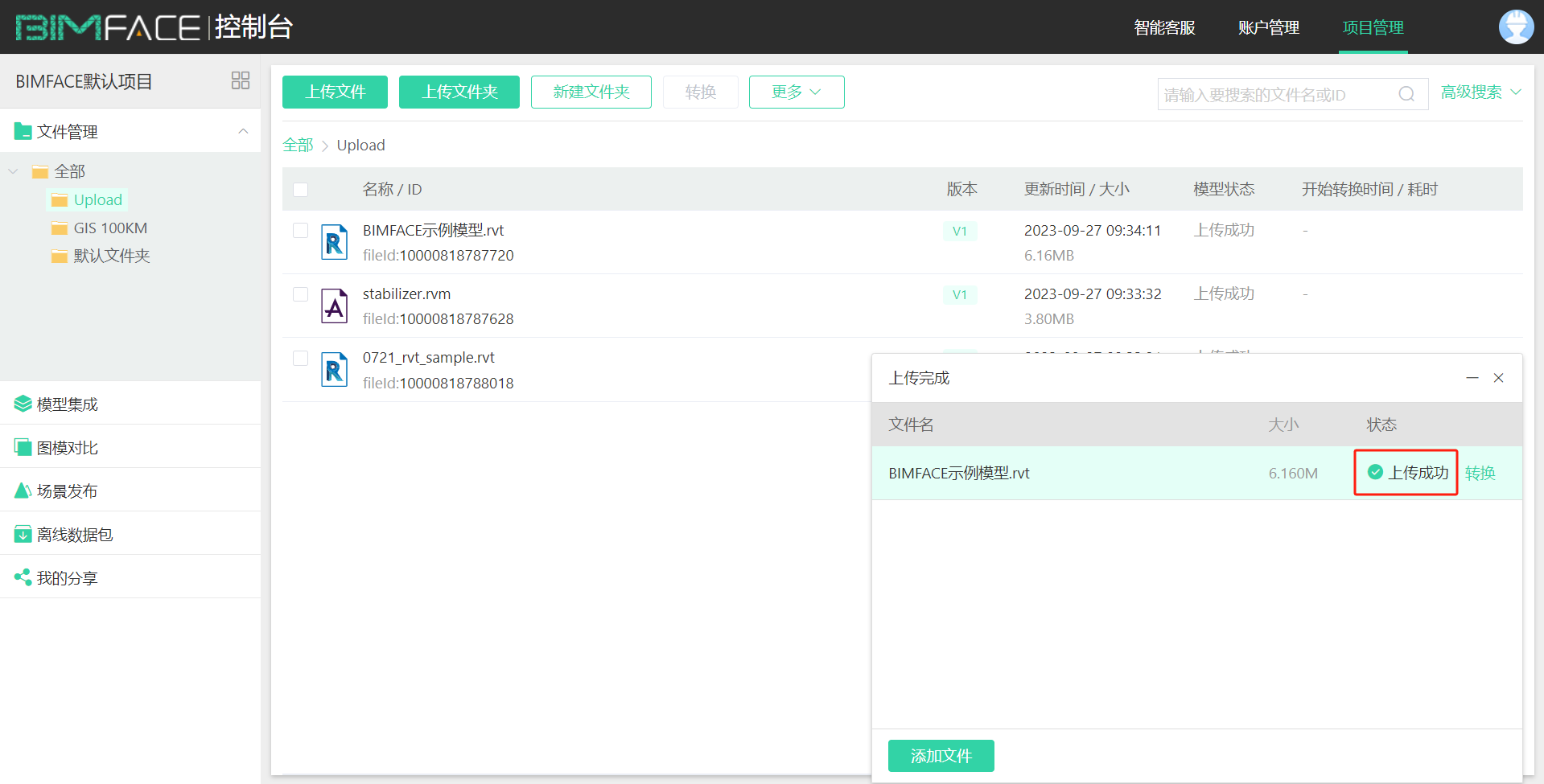Open 图模对比 via its sidebar icon
Screen dimensions: 1544x784
pyautogui.click(x=22, y=447)
